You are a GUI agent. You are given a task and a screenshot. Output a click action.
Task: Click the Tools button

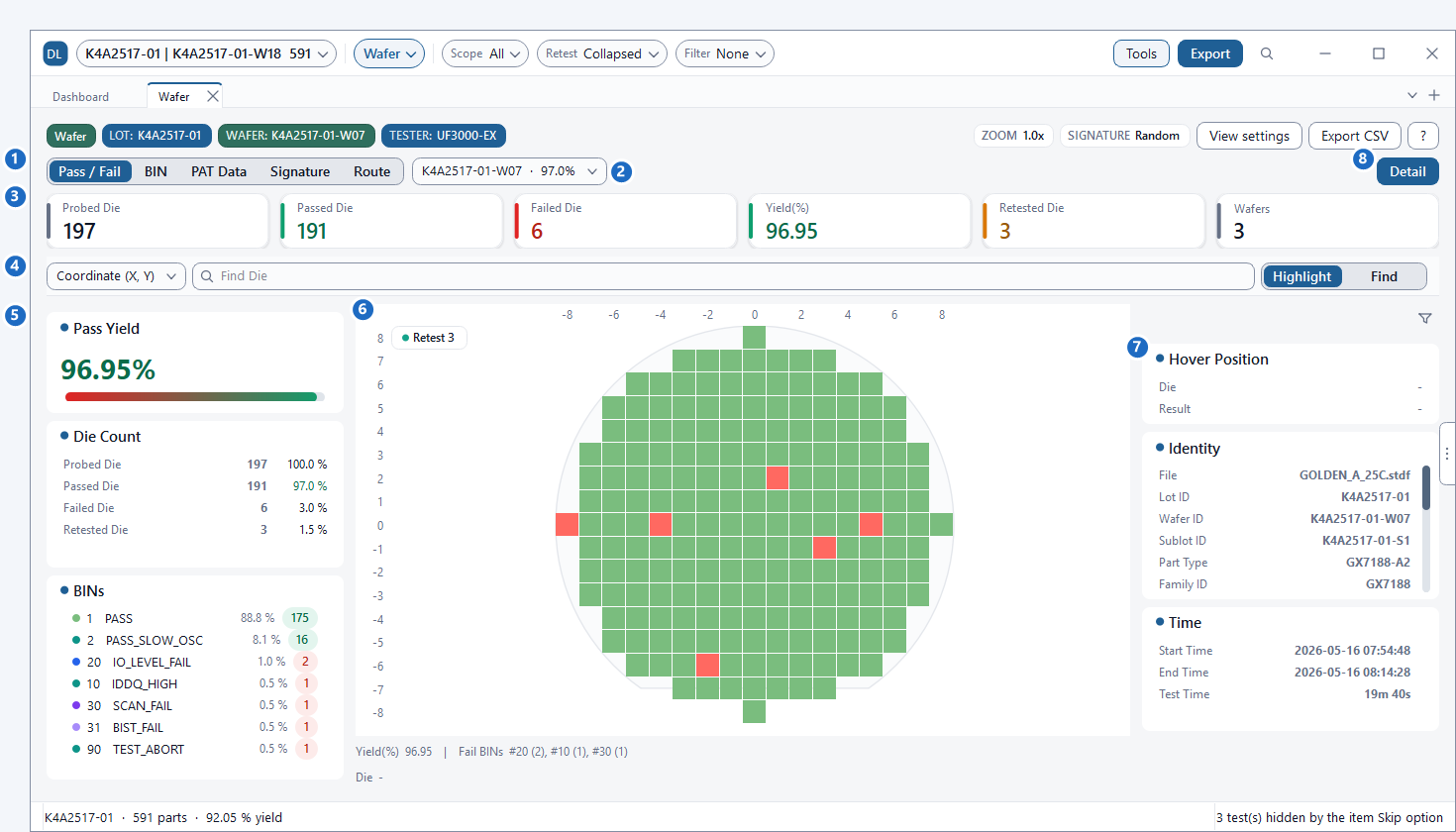point(1141,53)
